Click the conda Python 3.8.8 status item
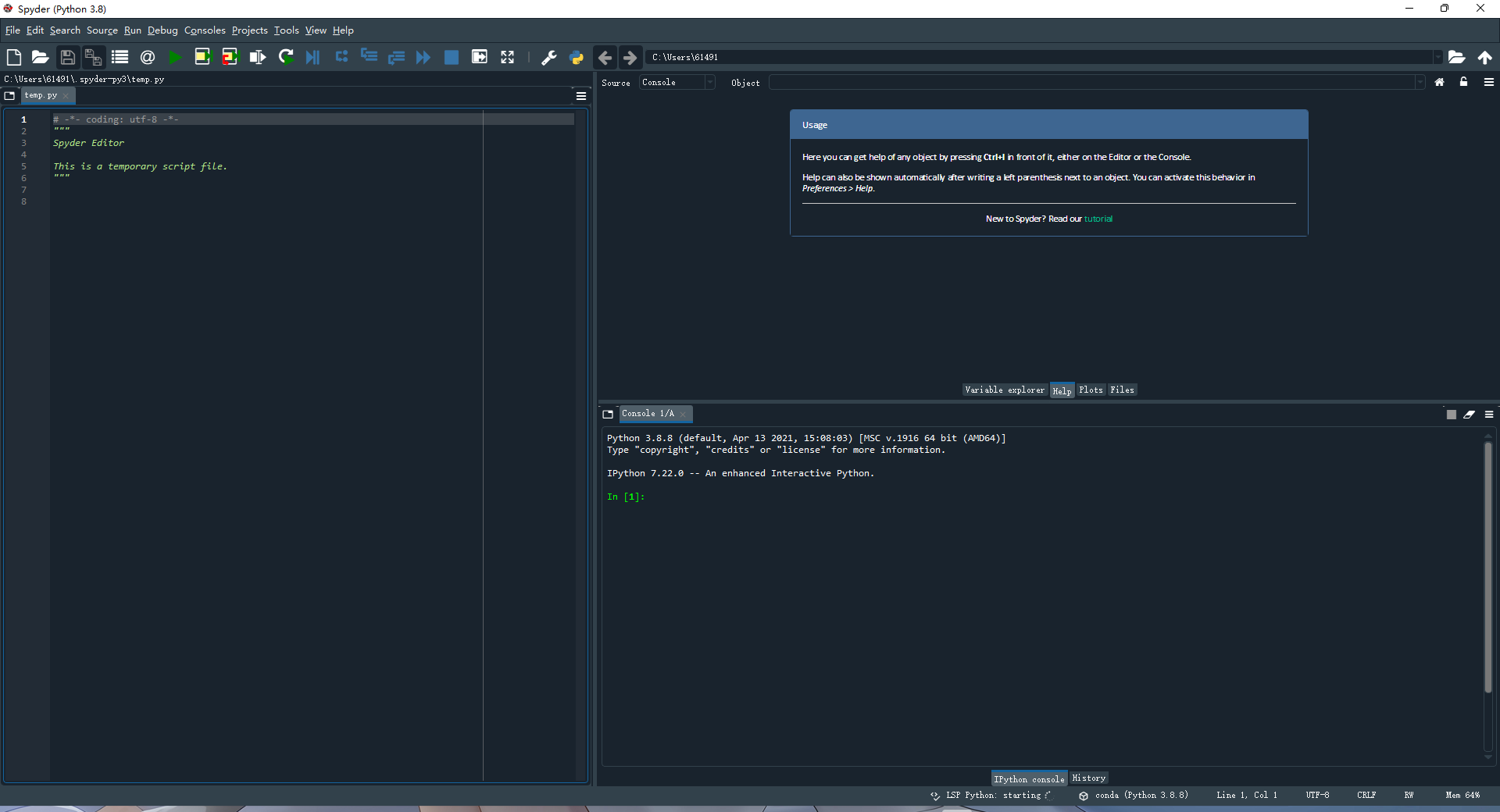The image size is (1500, 812). tap(1141, 795)
